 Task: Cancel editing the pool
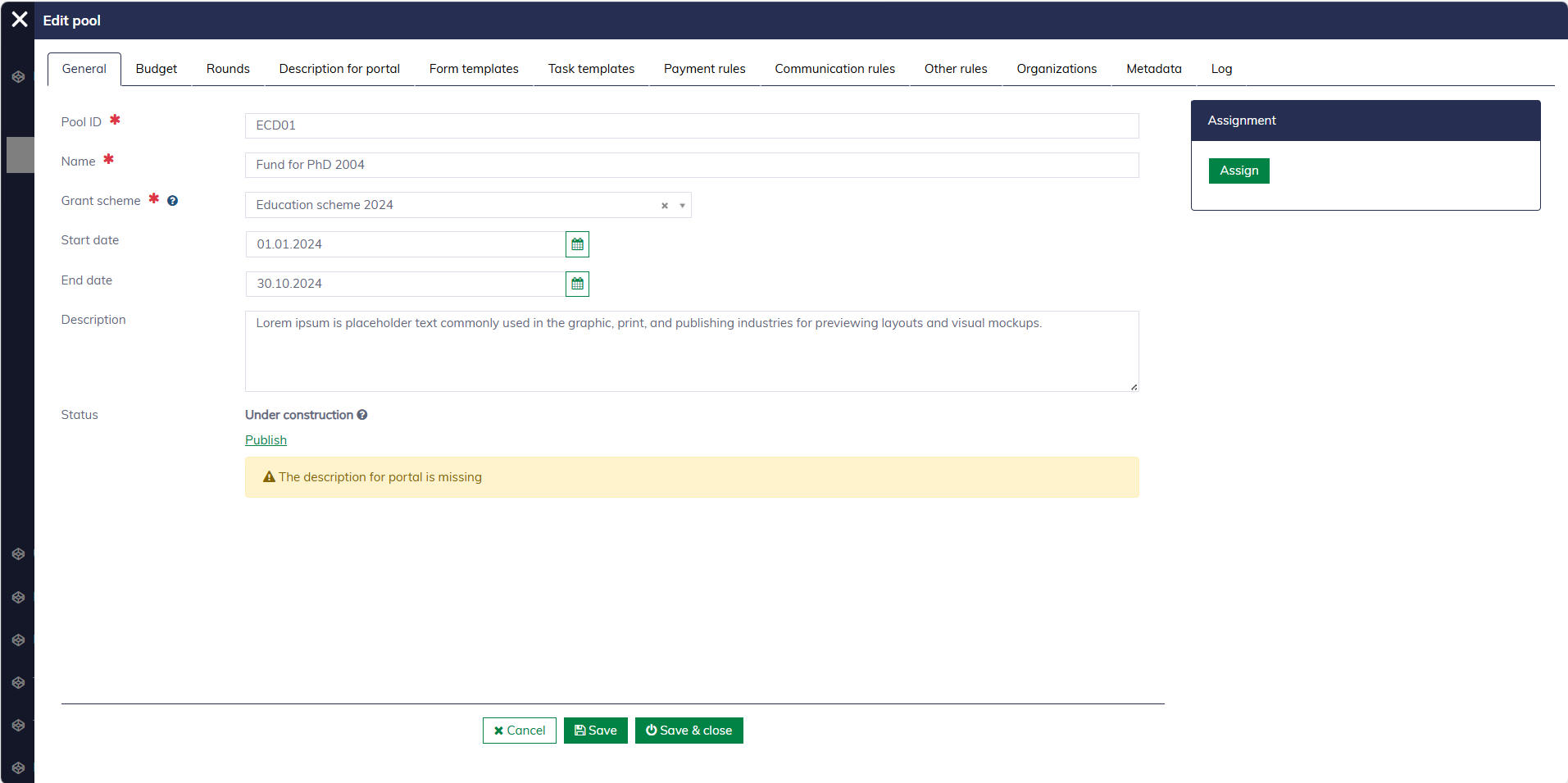point(519,731)
